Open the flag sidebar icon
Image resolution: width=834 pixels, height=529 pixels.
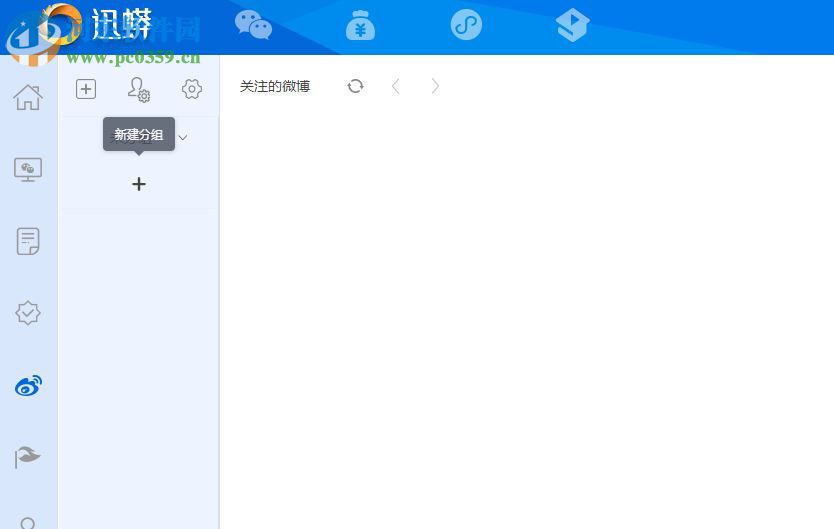tap(27, 457)
